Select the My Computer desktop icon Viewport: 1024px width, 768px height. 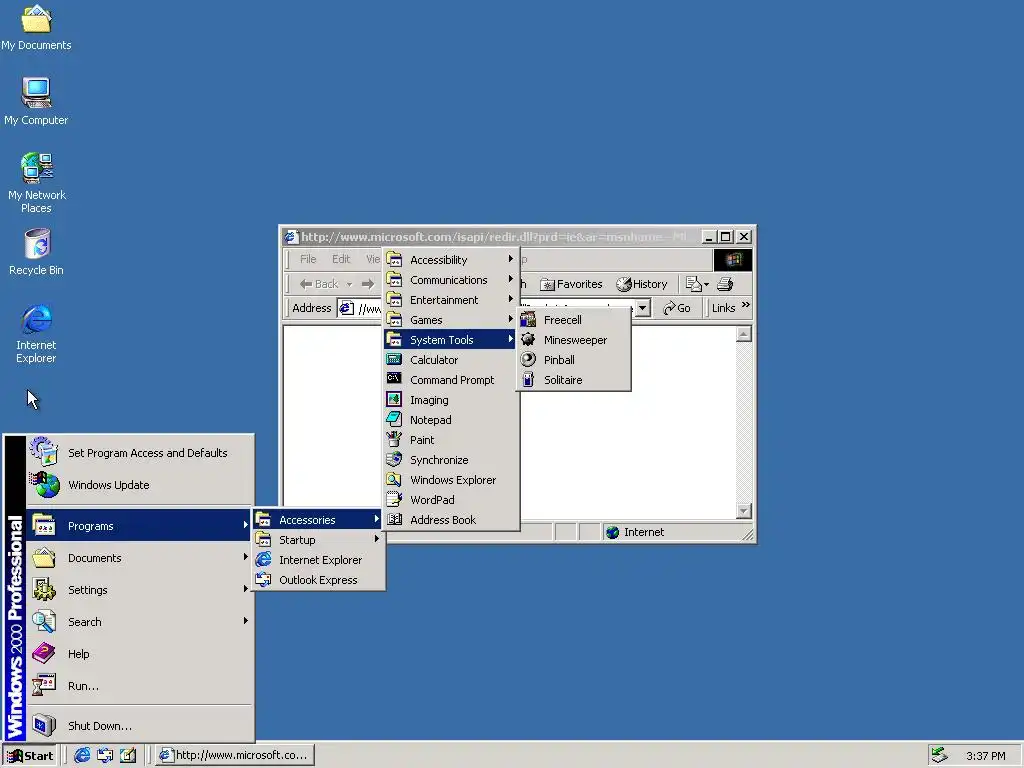(36, 102)
